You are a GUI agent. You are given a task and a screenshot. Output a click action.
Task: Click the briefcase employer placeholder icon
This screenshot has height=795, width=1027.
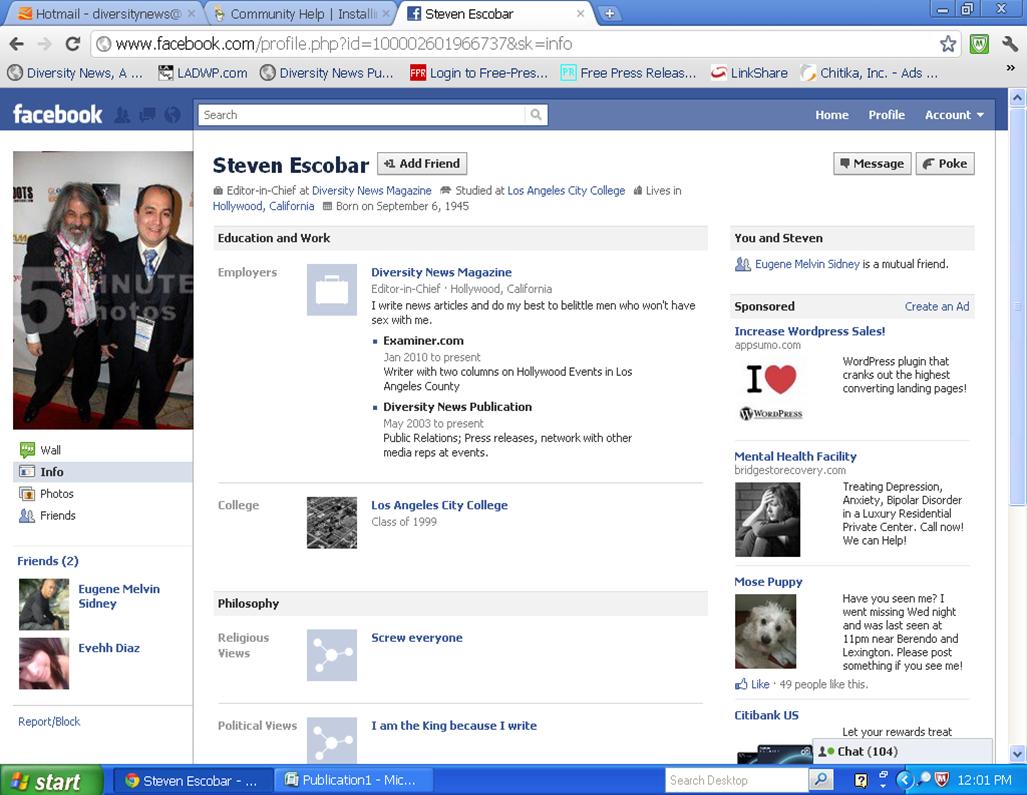(332, 289)
